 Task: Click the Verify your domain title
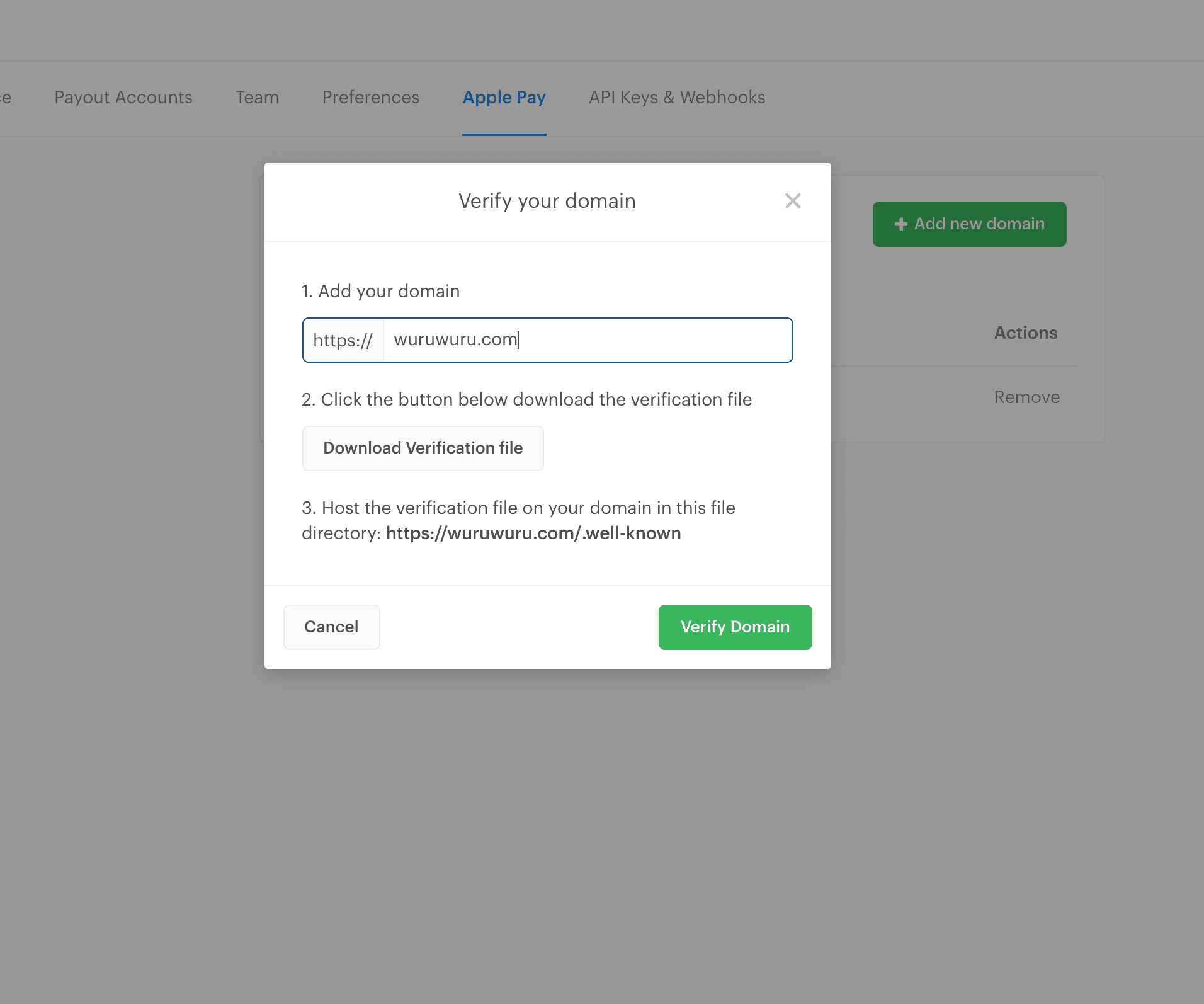click(x=547, y=201)
